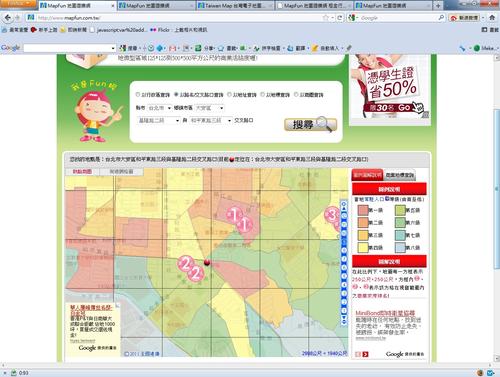Click the 搜尋 search button with magnifier
The width and height of the screenshot is (500, 377).
(x=310, y=125)
